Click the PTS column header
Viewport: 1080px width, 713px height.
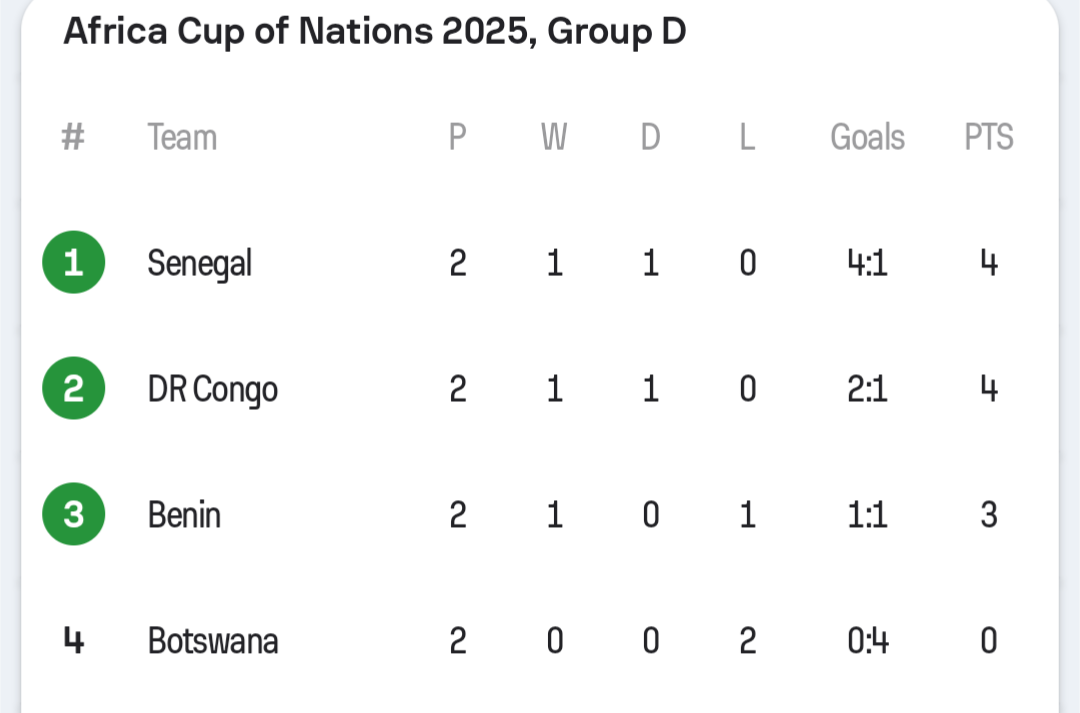pyautogui.click(x=988, y=137)
